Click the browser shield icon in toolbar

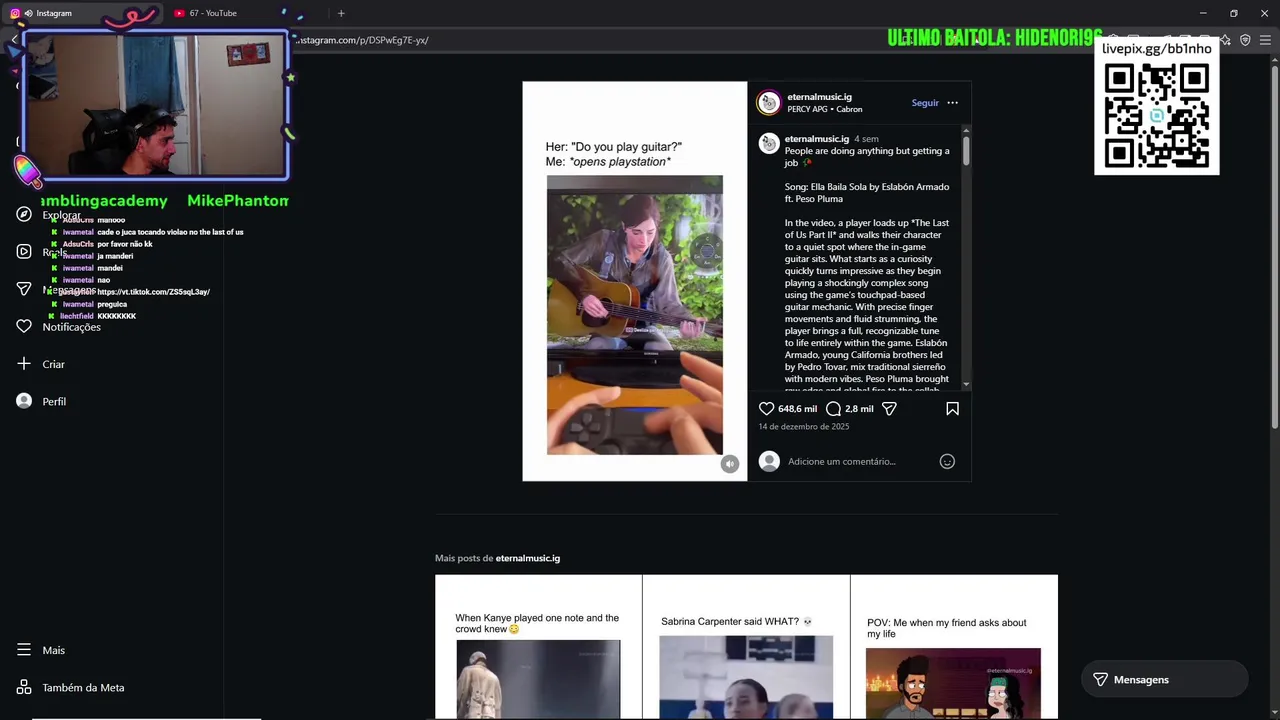[x=1245, y=40]
